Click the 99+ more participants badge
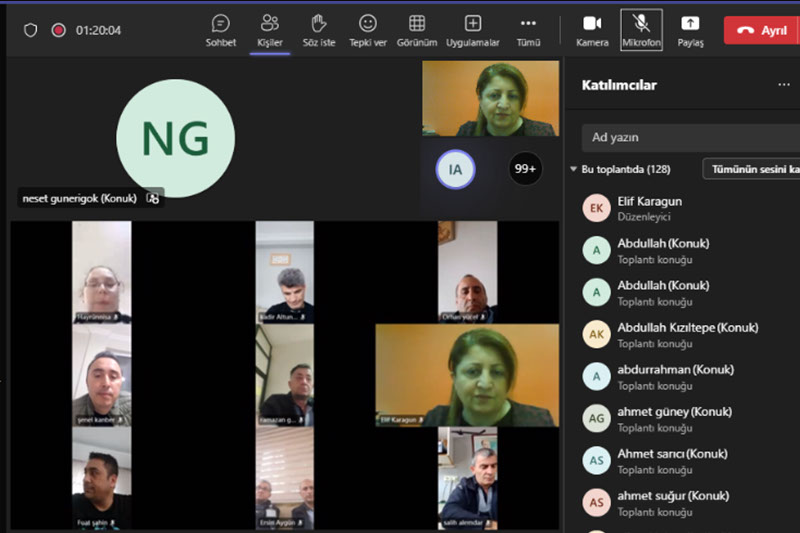 pos(526,169)
